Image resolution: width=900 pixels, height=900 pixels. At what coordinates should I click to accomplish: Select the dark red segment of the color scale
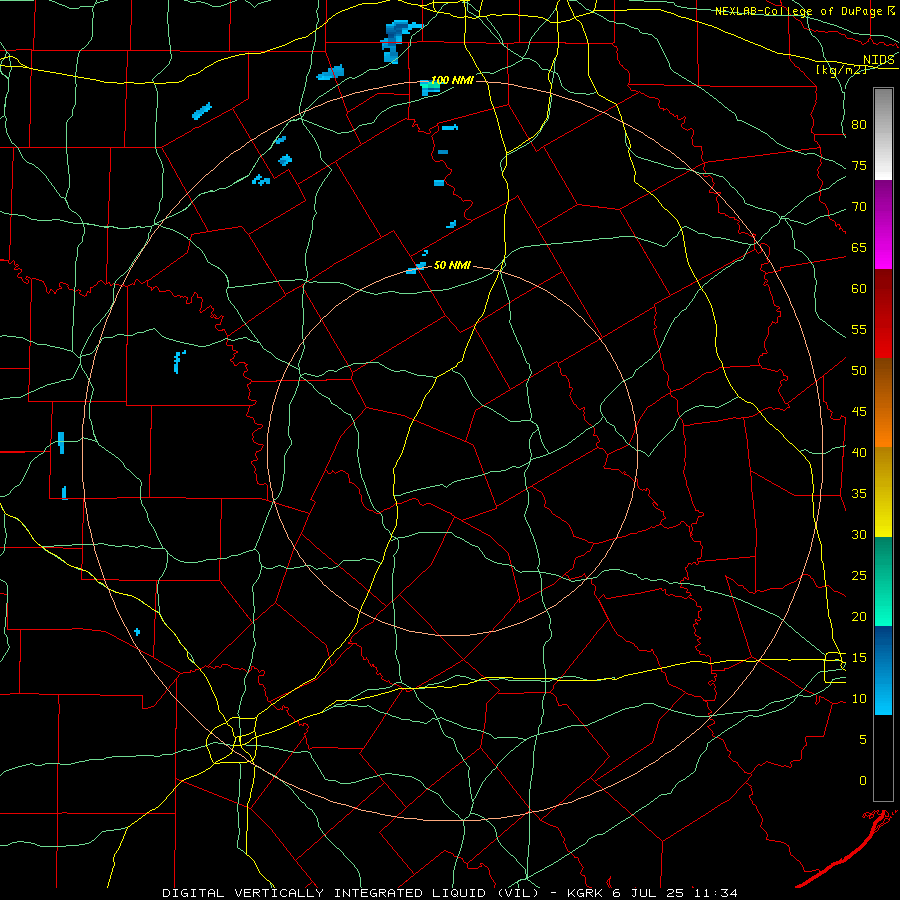click(883, 314)
